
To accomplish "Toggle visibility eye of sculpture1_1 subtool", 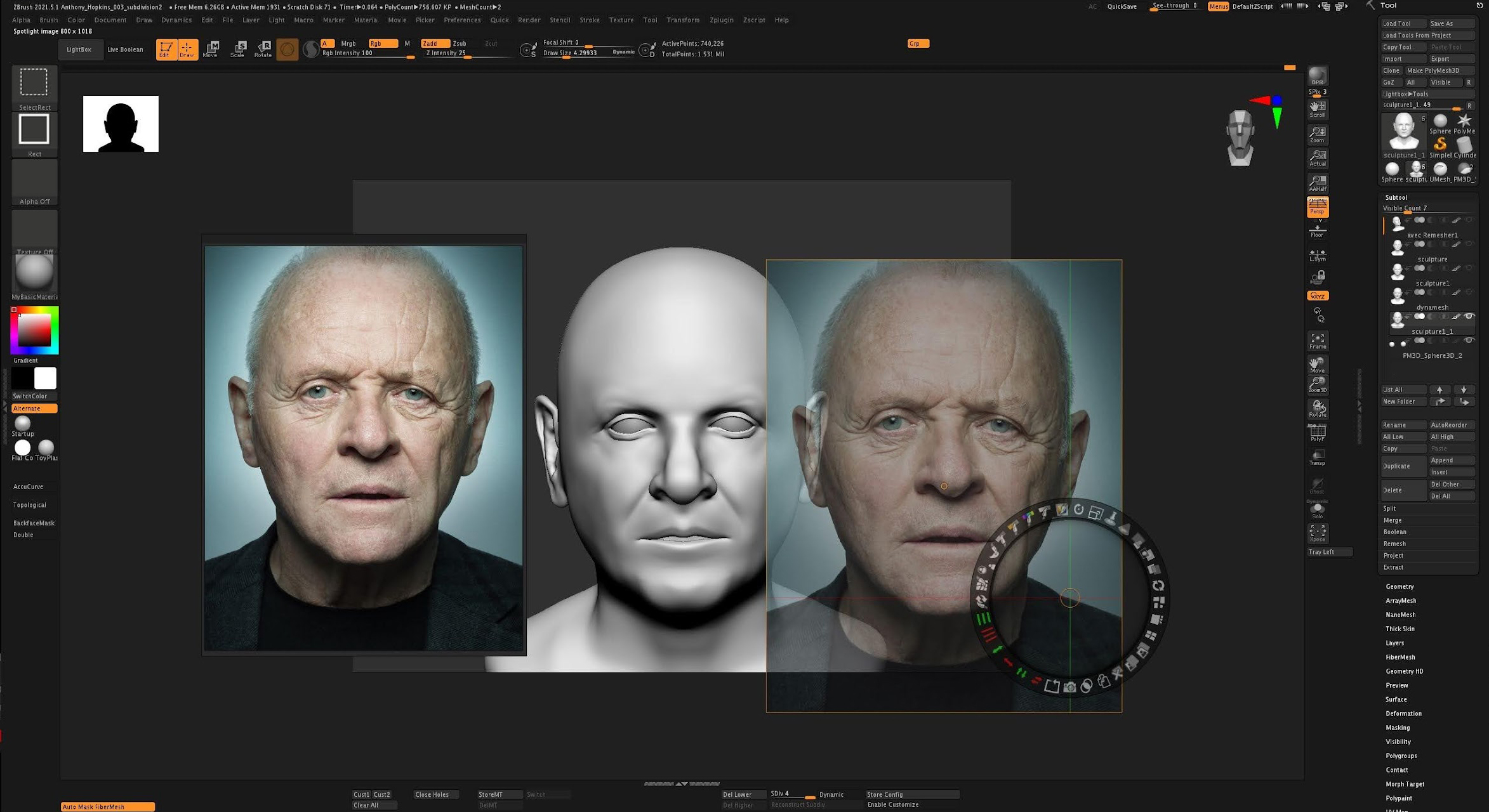I will click(x=1469, y=317).
